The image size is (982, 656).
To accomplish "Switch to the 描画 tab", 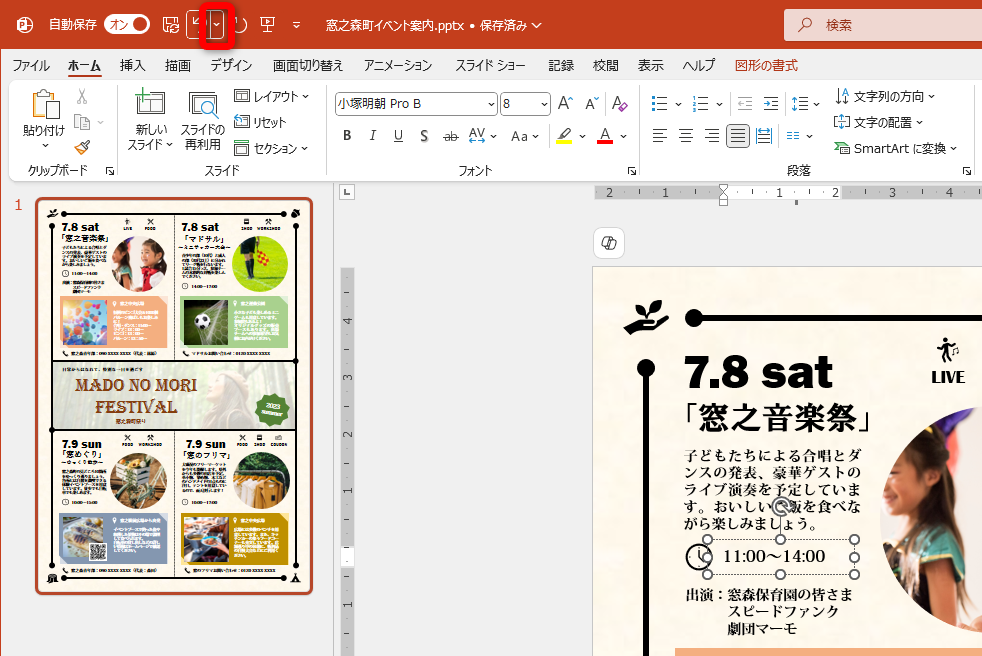I will pos(177,65).
